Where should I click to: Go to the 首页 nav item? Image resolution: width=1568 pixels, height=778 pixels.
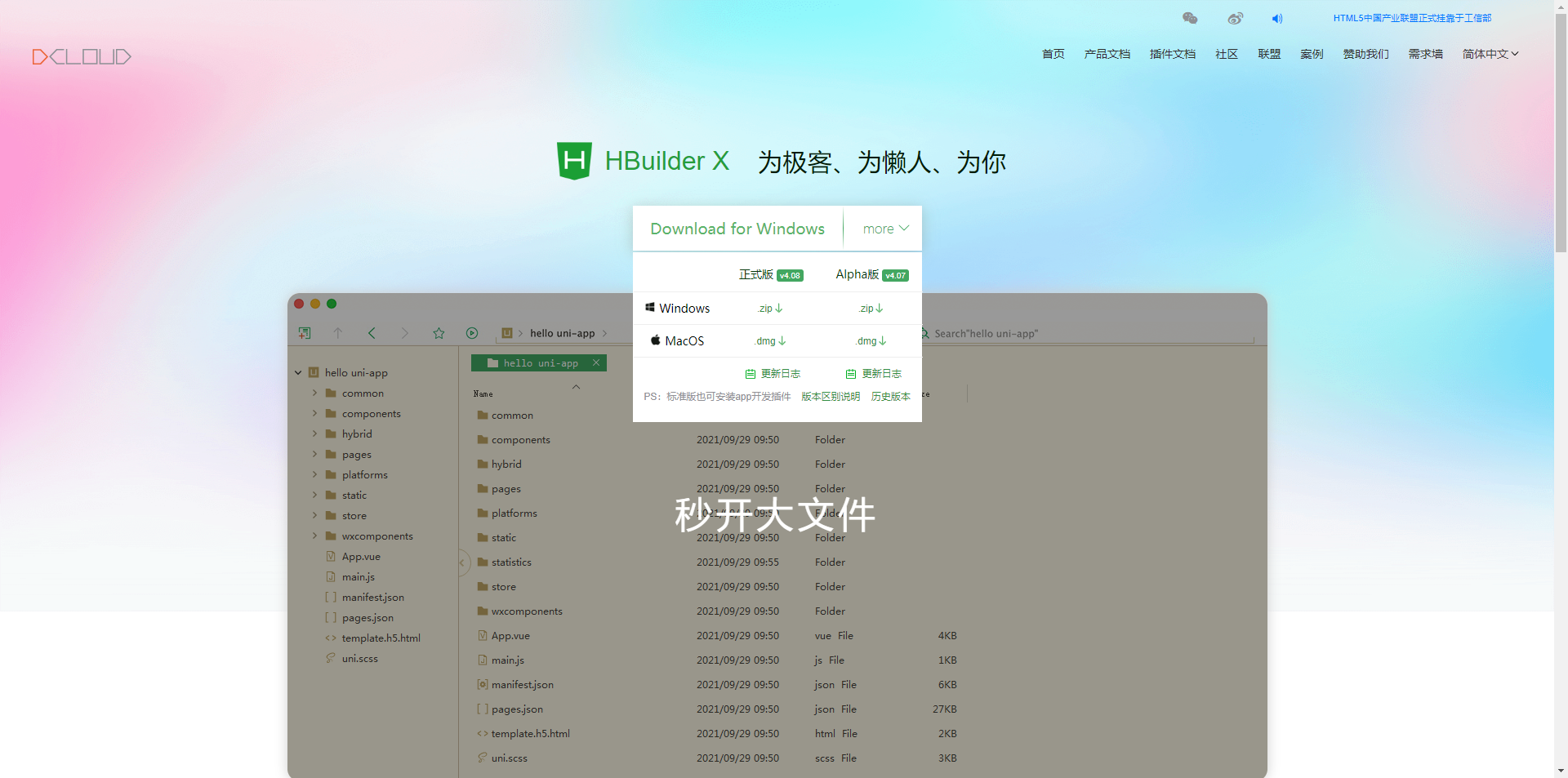[1053, 54]
